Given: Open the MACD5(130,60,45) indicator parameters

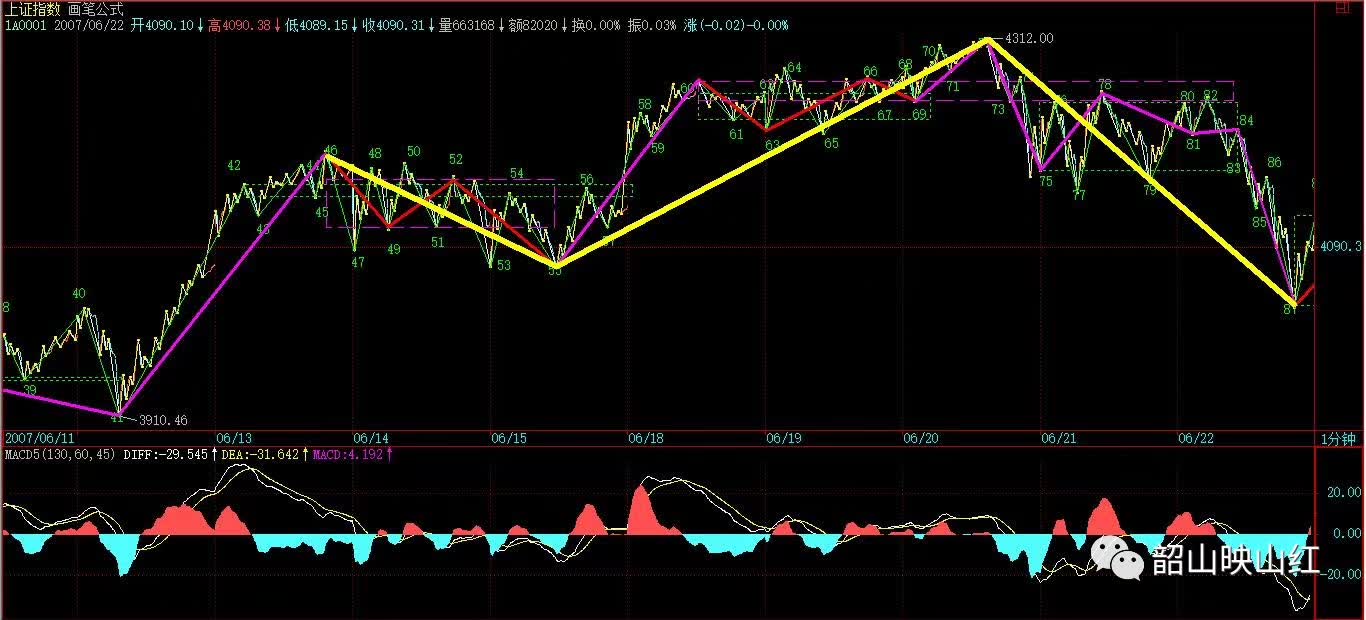Looking at the screenshot, I should pyautogui.click(x=60, y=454).
